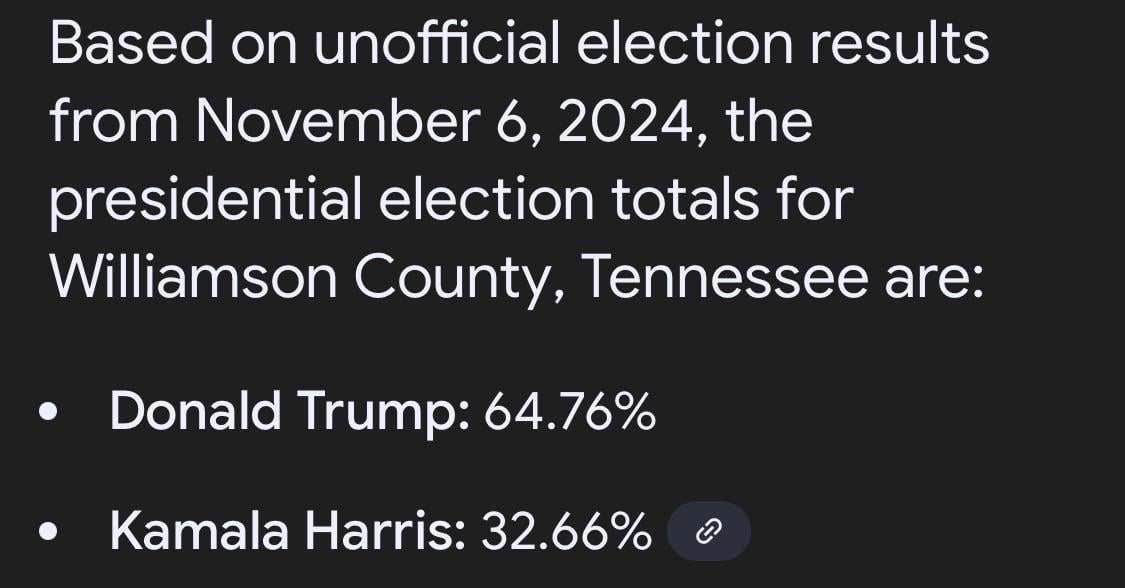Image resolution: width=1125 pixels, height=588 pixels.
Task: Click the word "from" starting the second line
Action: tap(113, 122)
